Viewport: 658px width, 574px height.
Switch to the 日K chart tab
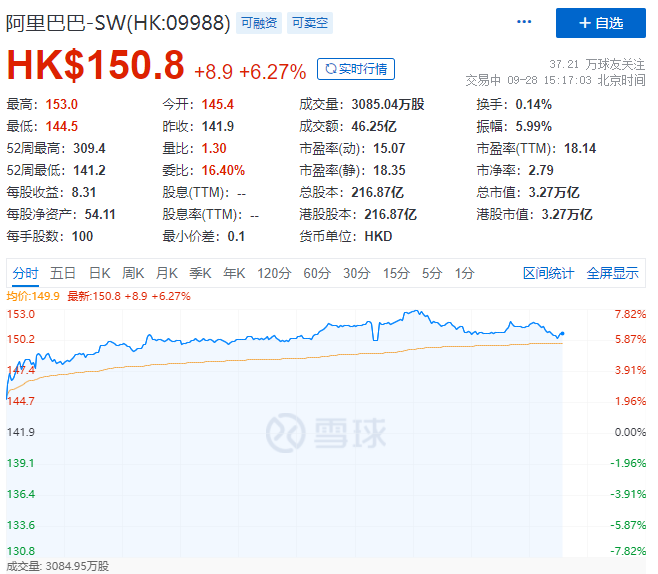point(99,273)
